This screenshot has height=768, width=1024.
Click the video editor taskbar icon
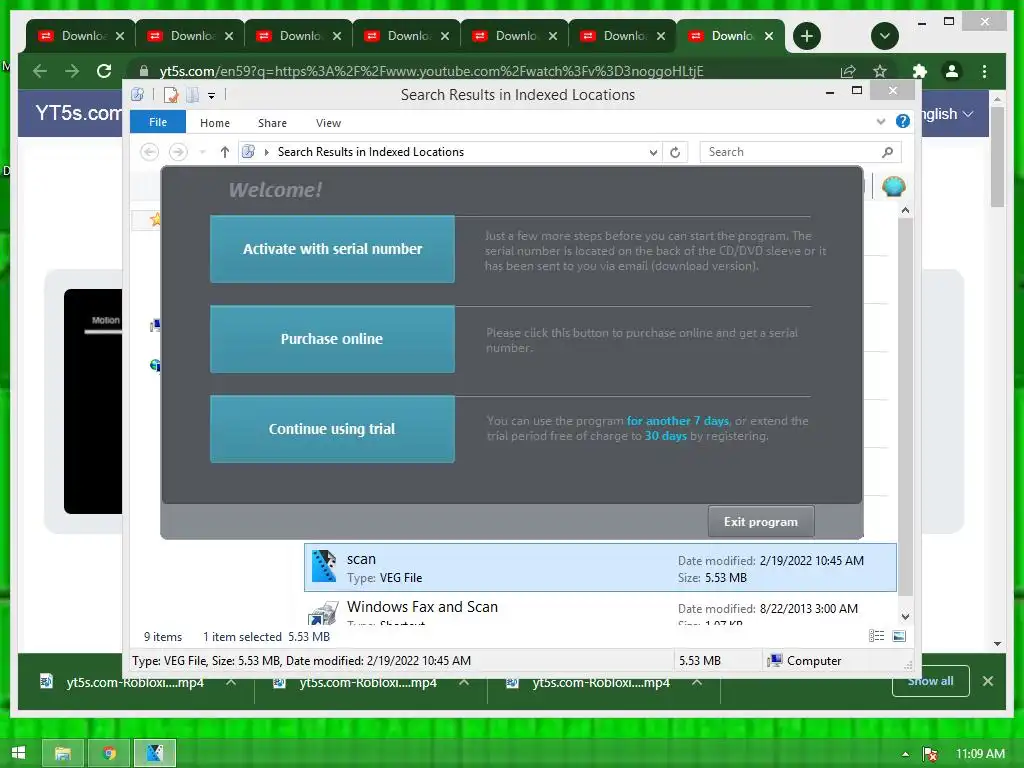155,753
